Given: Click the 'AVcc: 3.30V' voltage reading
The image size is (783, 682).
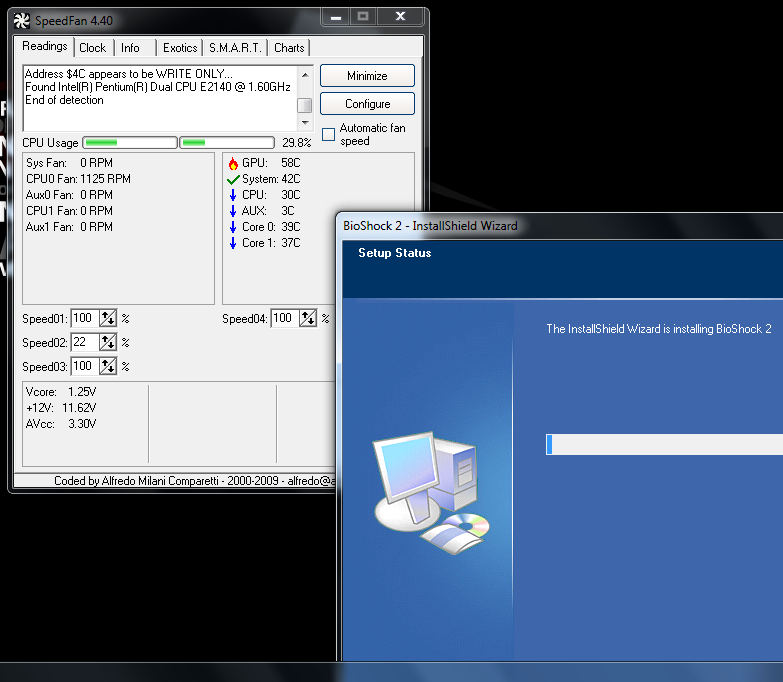Looking at the screenshot, I should (61, 424).
